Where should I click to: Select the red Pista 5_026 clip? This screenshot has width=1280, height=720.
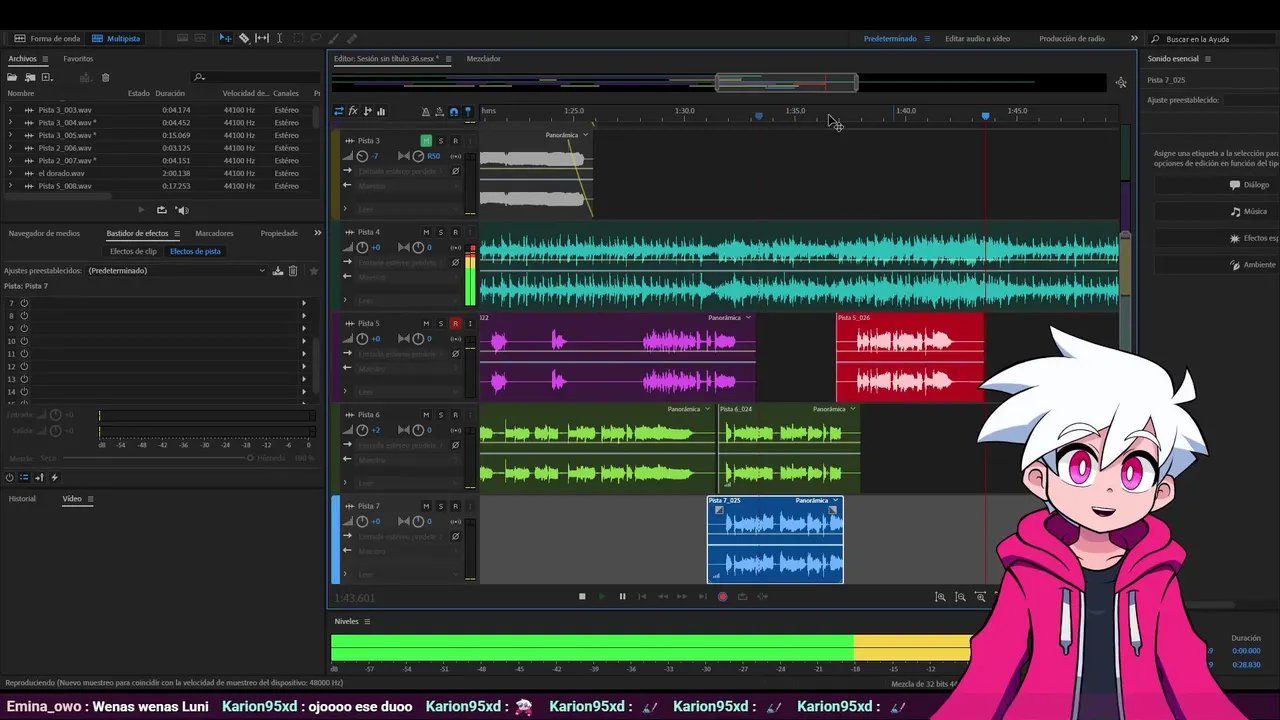point(910,357)
